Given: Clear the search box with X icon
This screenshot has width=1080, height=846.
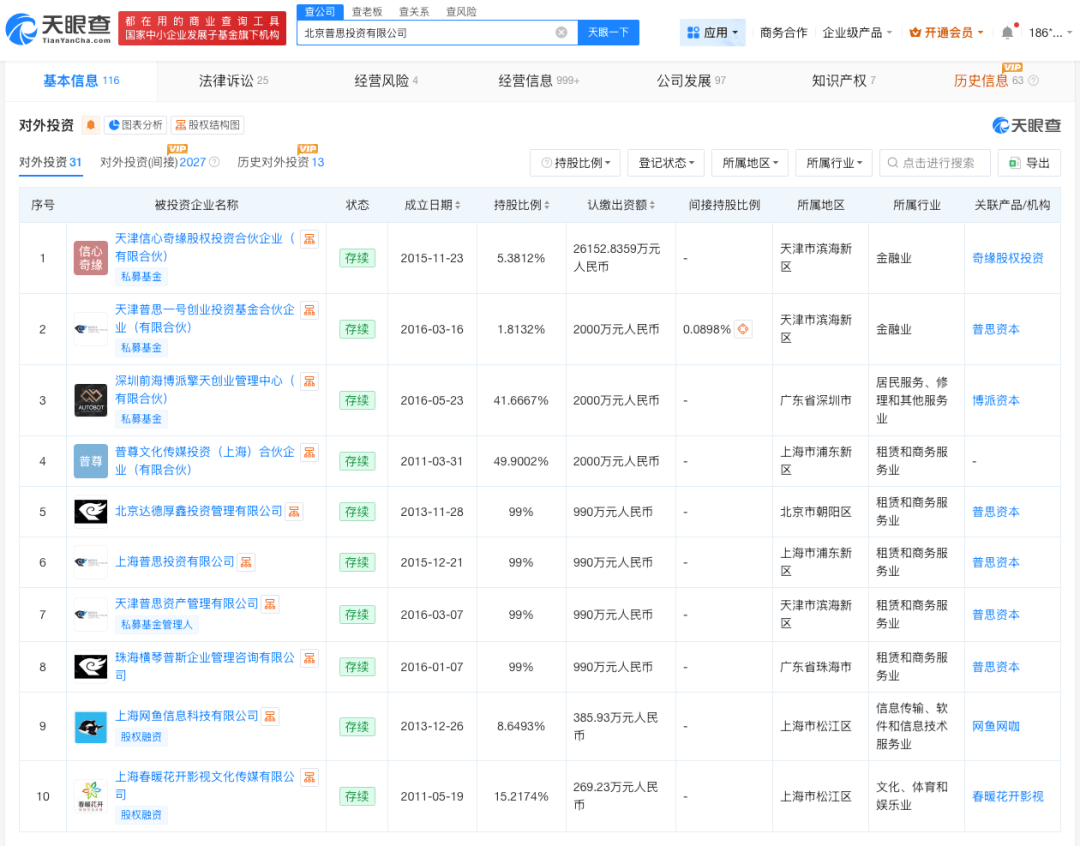Looking at the screenshot, I should [x=561, y=32].
